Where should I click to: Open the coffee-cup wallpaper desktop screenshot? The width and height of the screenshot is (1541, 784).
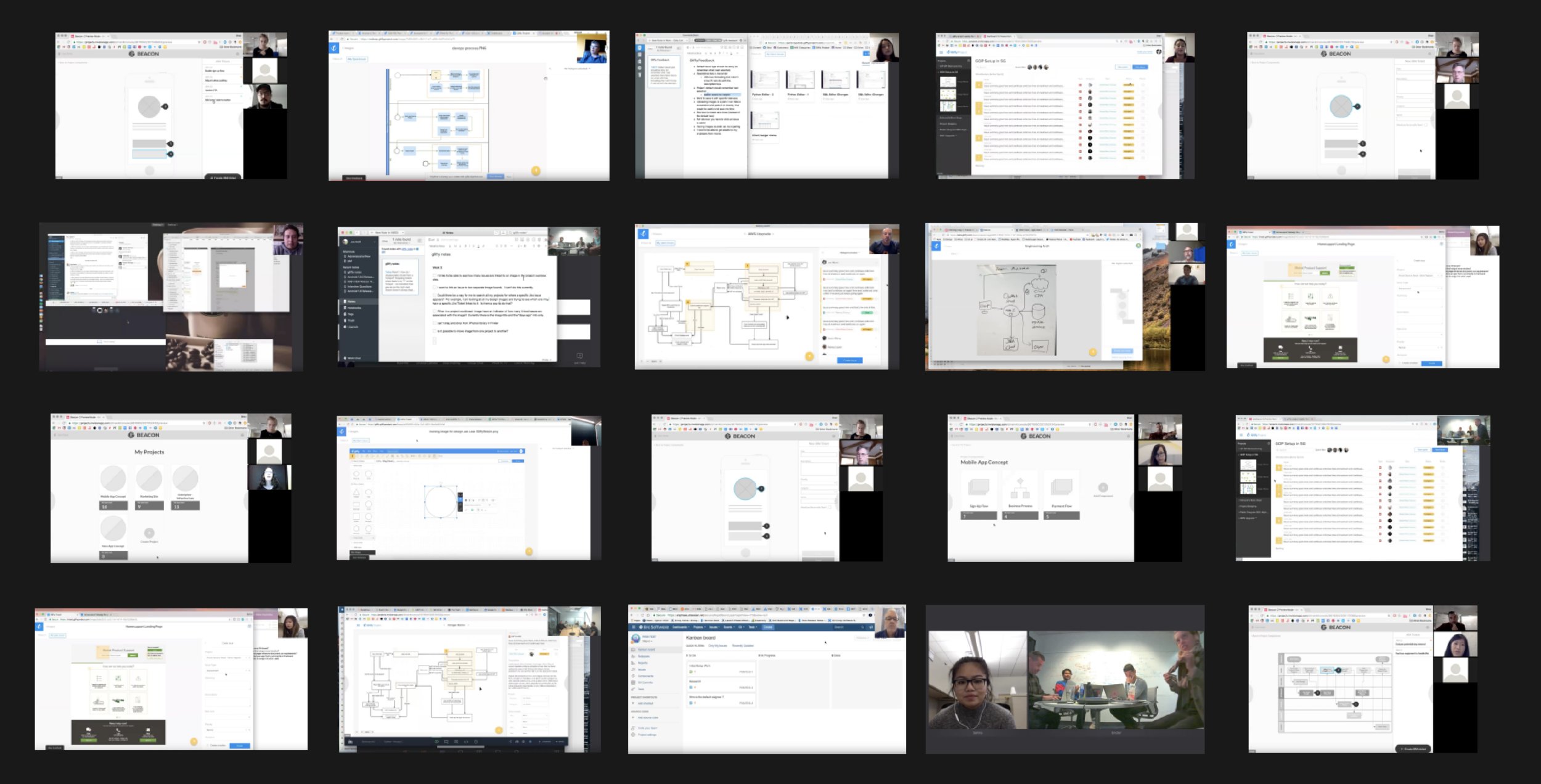point(171,297)
